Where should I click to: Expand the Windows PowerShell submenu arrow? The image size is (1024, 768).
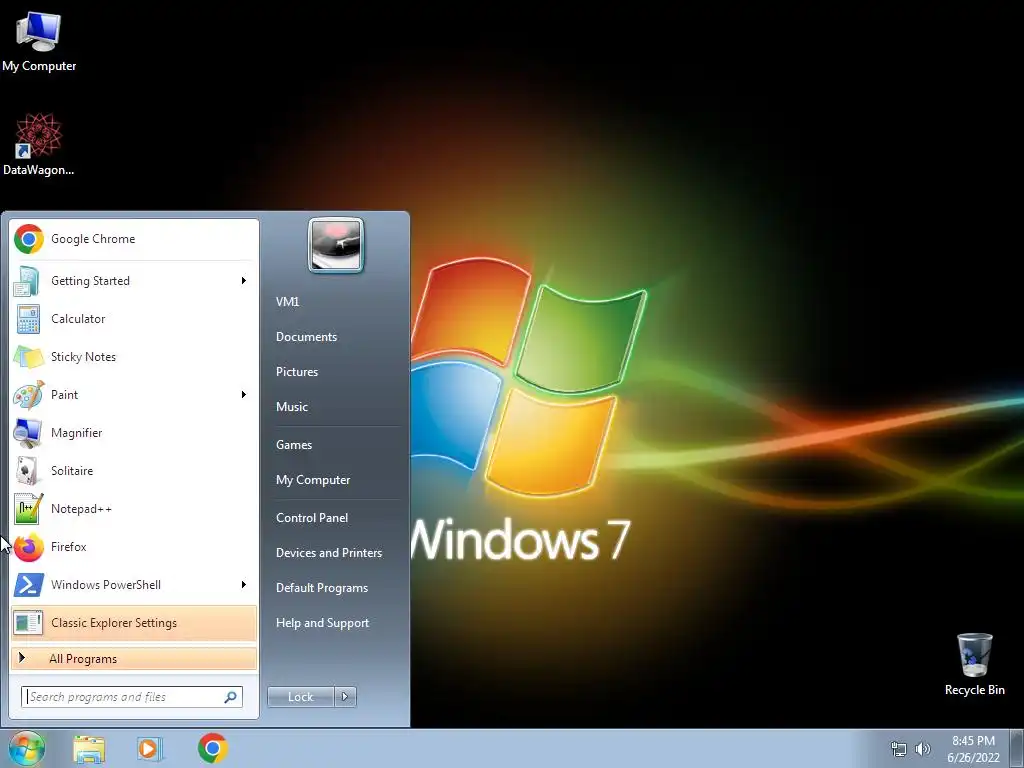click(244, 584)
